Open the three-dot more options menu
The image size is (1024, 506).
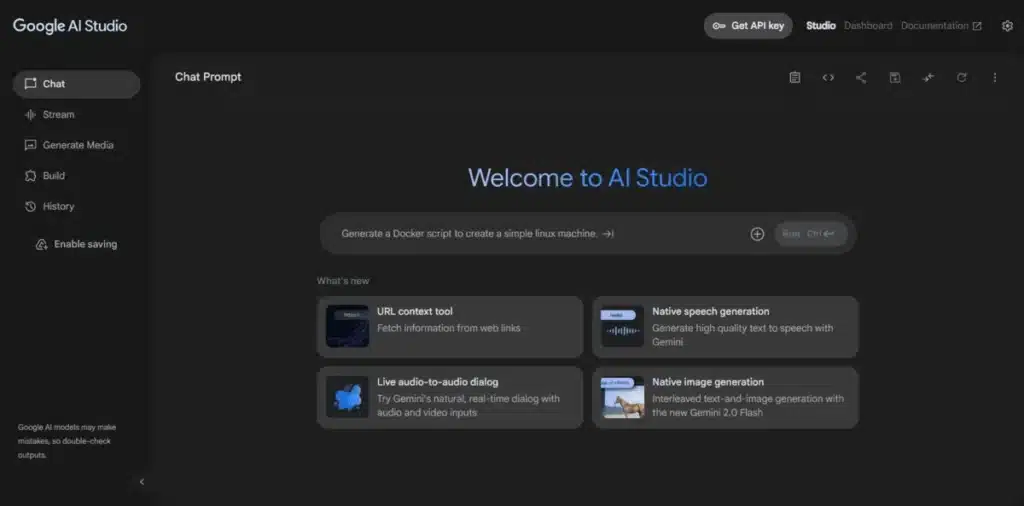(995, 78)
